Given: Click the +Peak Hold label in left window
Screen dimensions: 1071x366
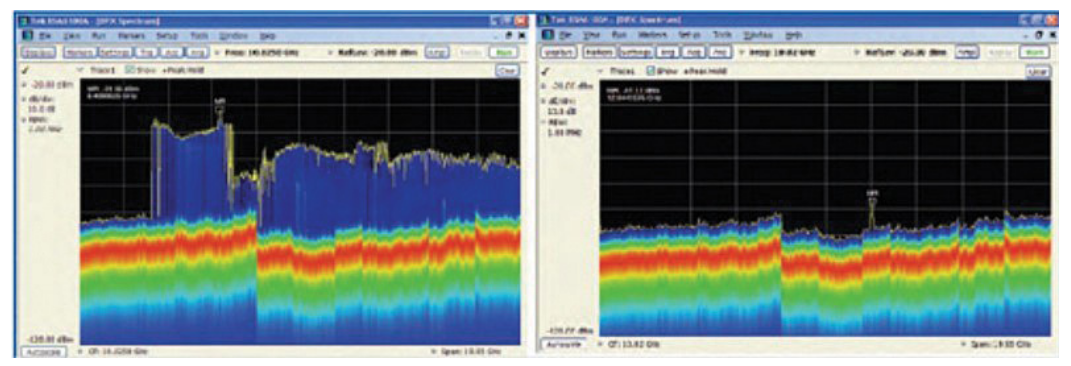Looking at the screenshot, I should [184, 70].
